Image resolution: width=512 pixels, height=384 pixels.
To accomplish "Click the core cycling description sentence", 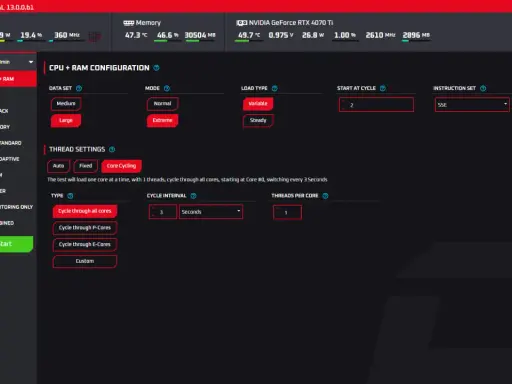I will [187, 180].
